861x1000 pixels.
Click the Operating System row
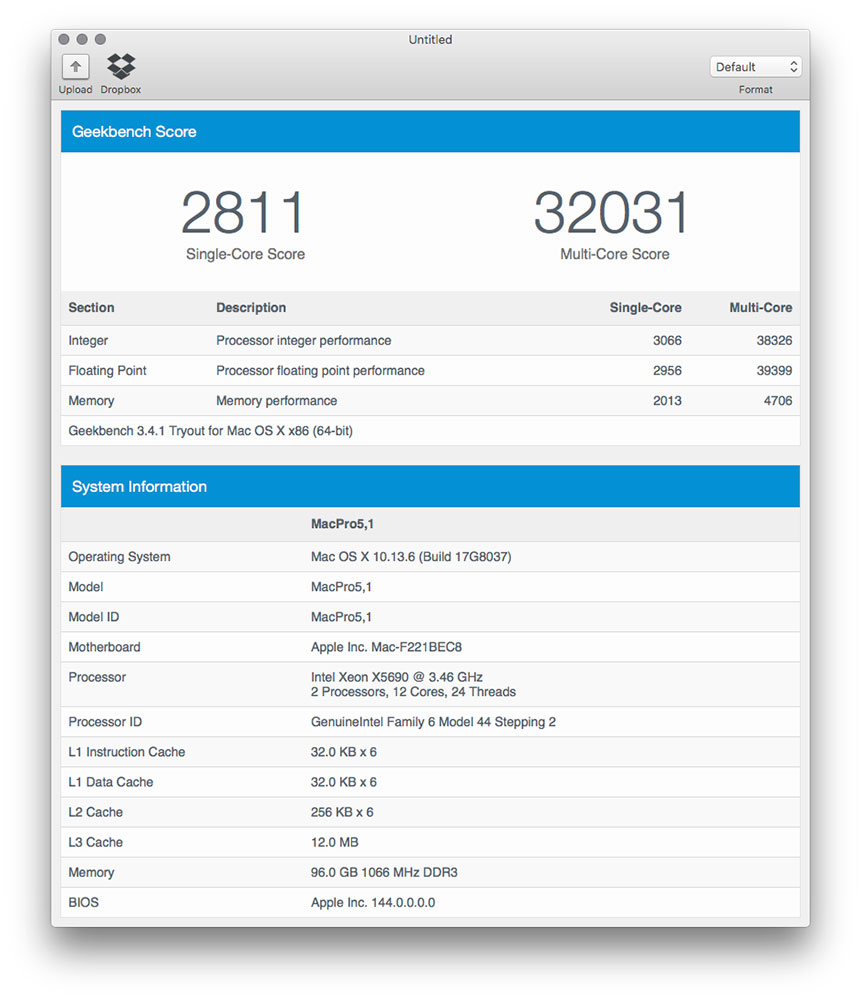430,557
